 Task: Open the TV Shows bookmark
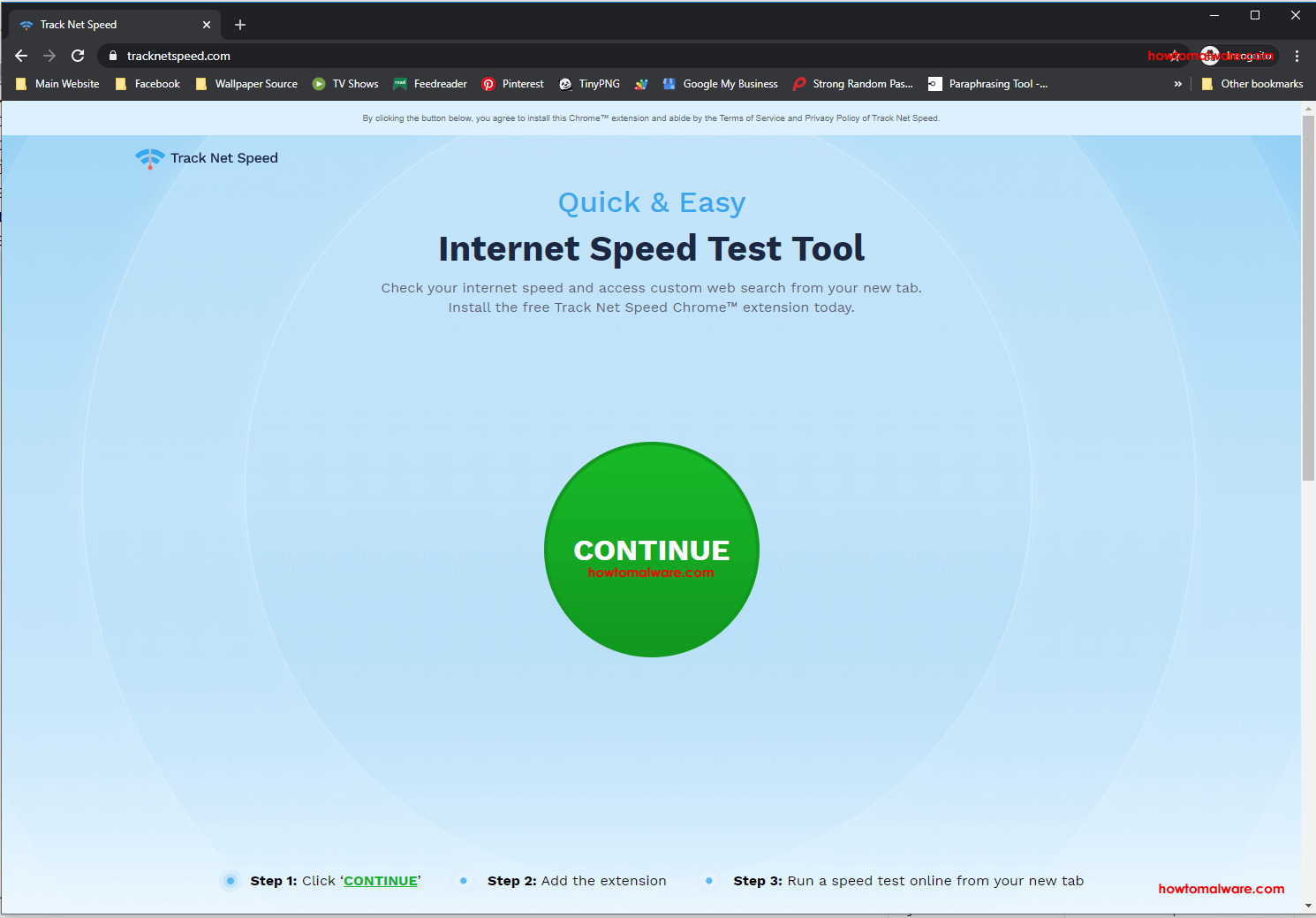click(345, 84)
